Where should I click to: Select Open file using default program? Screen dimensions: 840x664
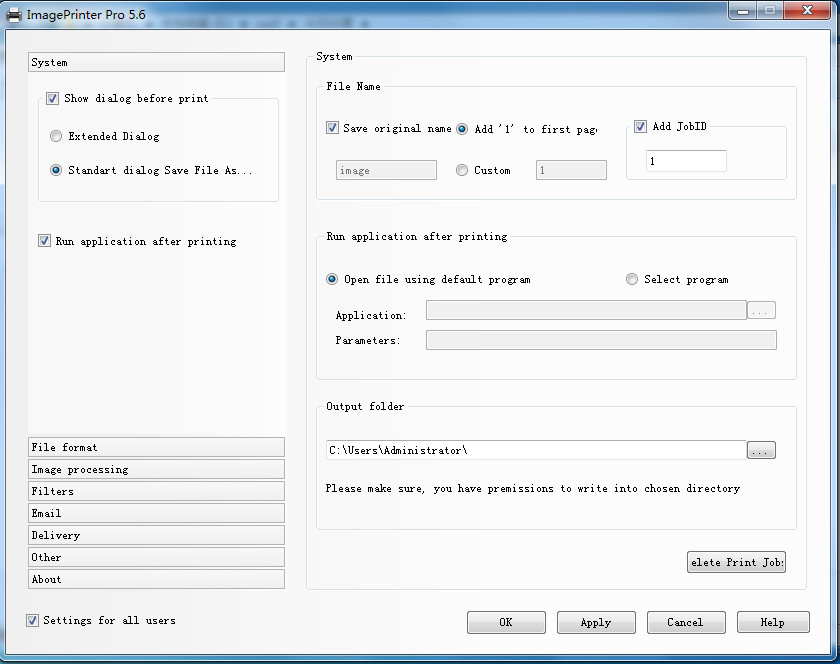(x=332, y=279)
